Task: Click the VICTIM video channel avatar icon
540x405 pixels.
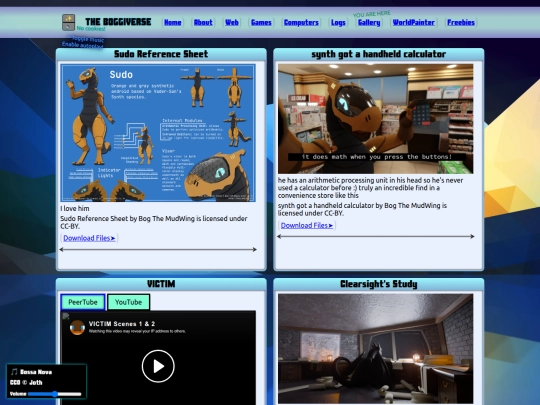Action: coord(77,327)
